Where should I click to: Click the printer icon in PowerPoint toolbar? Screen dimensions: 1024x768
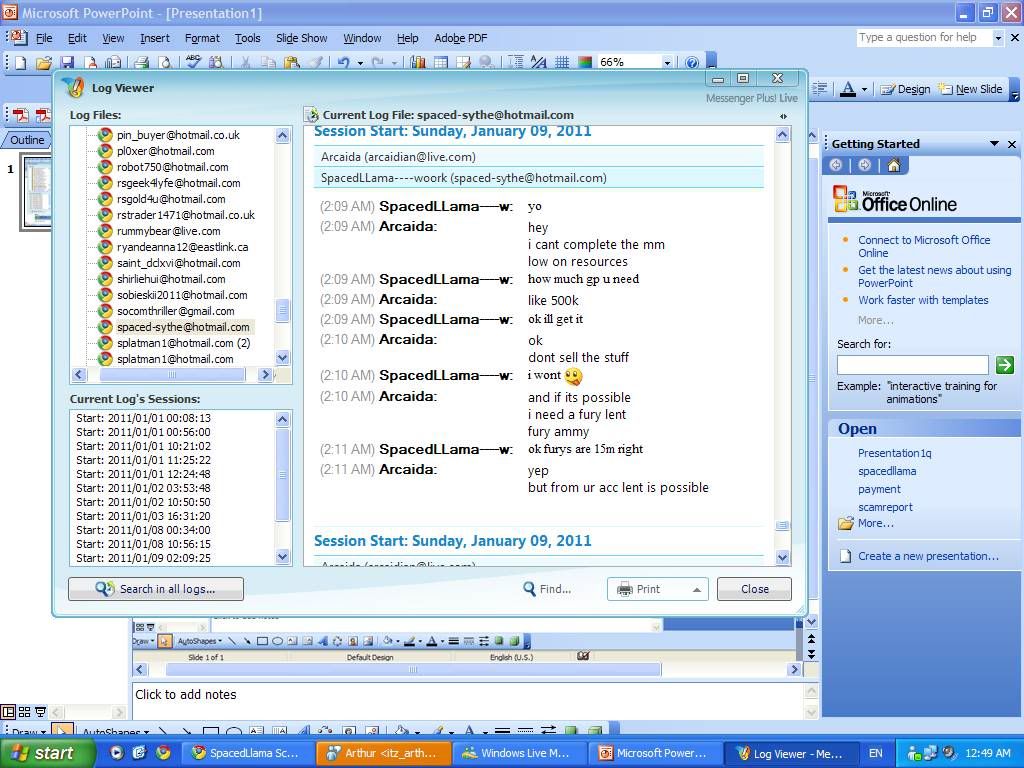pyautogui.click(x=142, y=63)
